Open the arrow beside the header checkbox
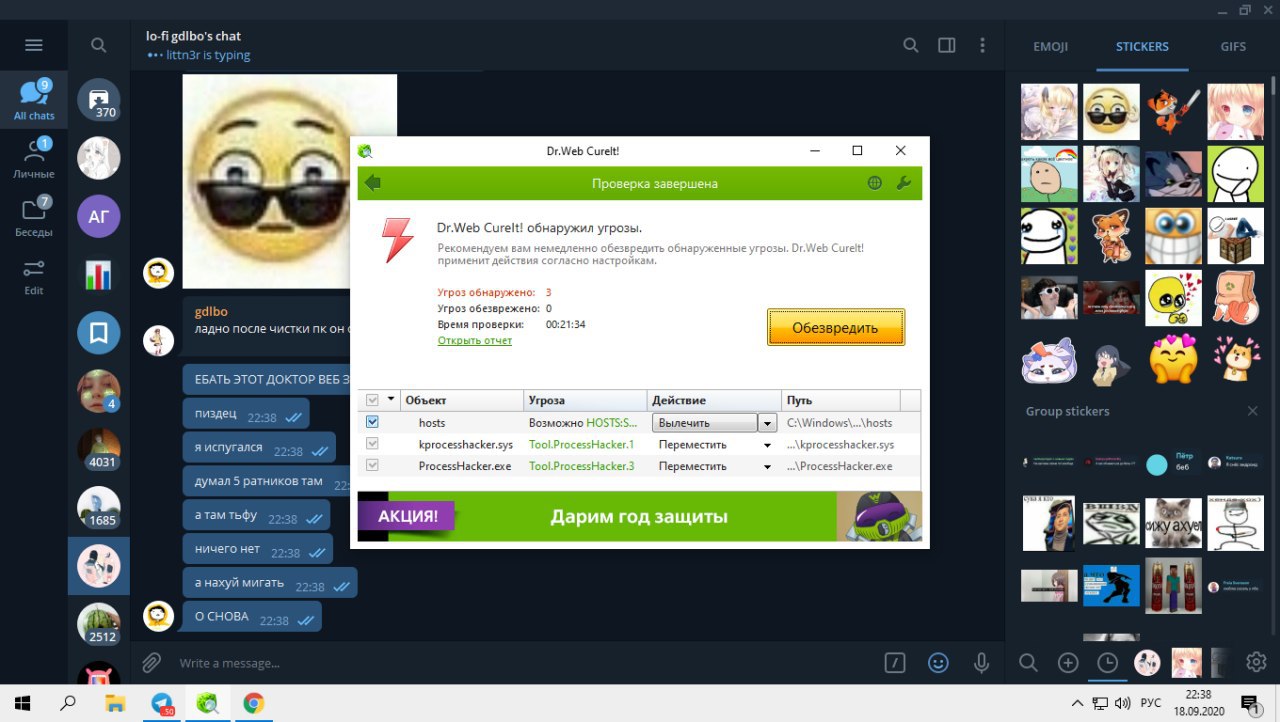Viewport: 1280px width, 722px height. coord(391,399)
